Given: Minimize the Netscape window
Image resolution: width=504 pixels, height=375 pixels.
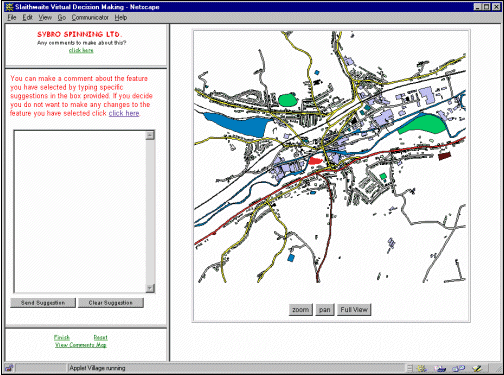Looking at the screenshot, I should tap(477, 7).
